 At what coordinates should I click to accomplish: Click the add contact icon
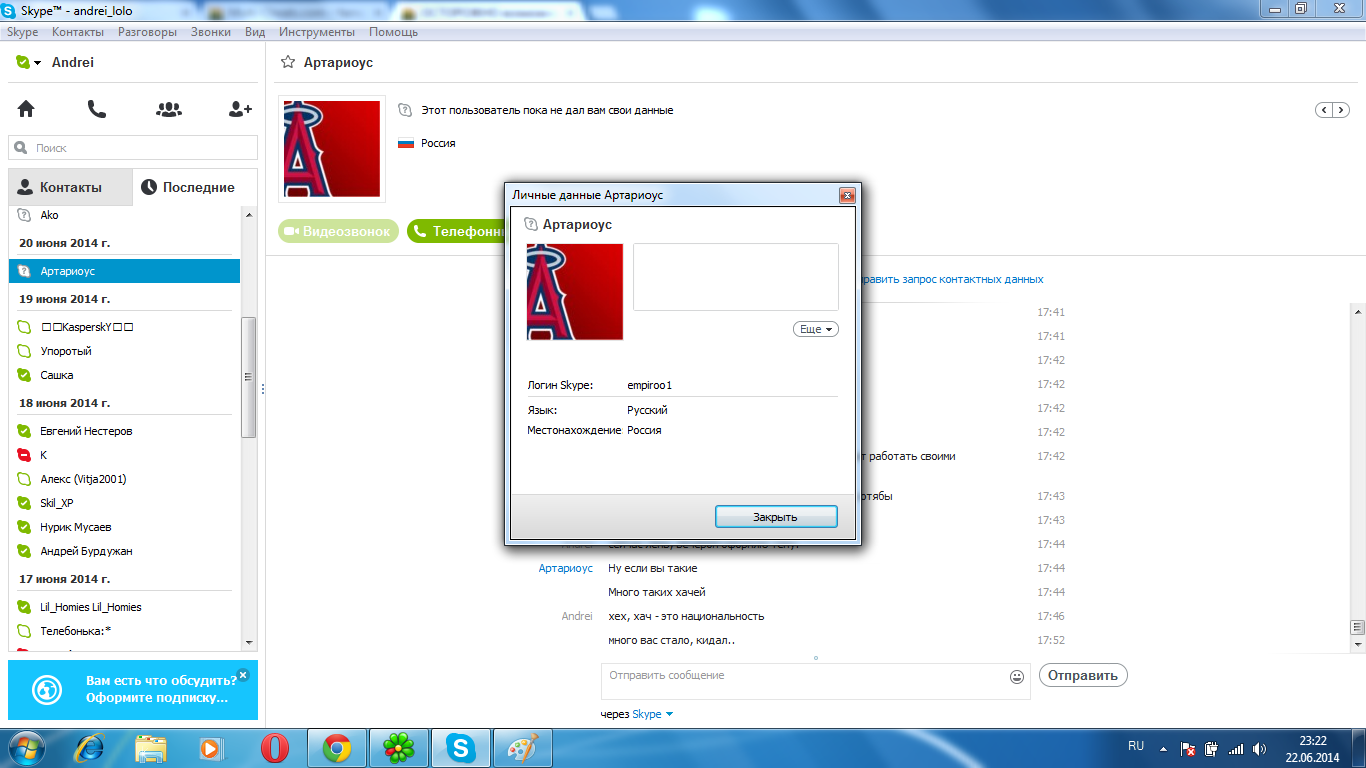point(240,109)
